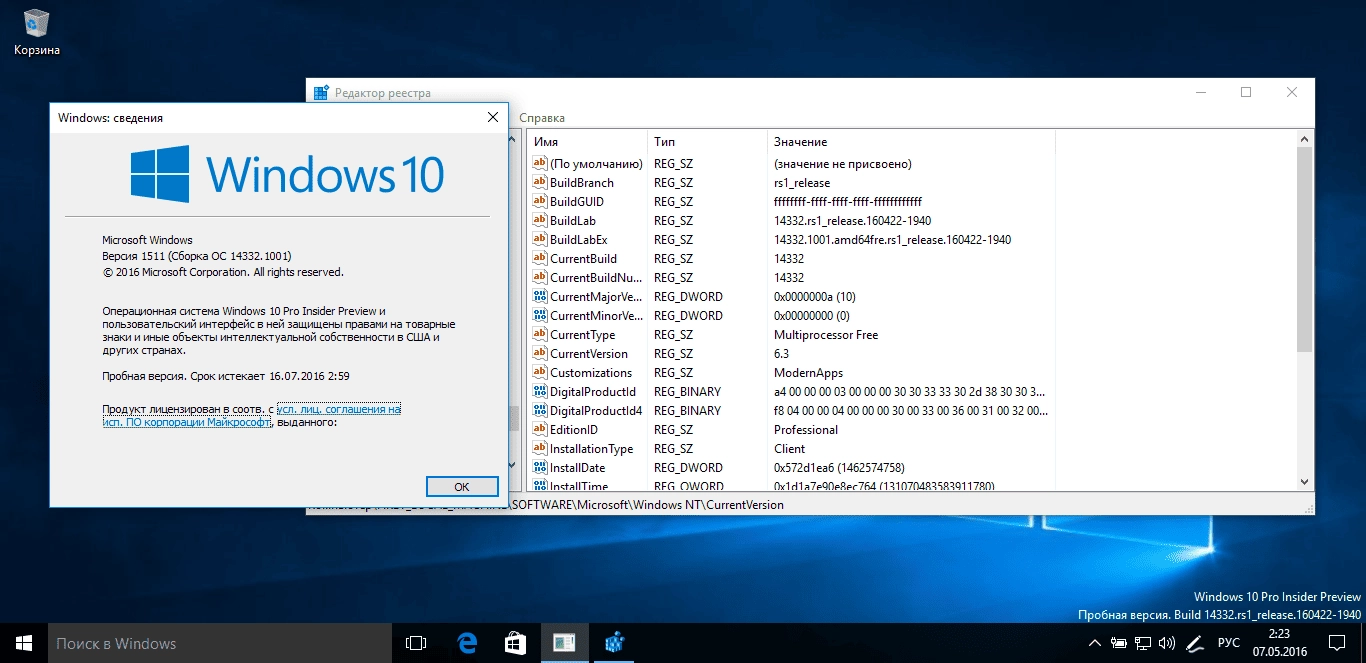The image size is (1366, 663).
Task: Select the BuildBranch value icon
Action: pyautogui.click(x=539, y=183)
